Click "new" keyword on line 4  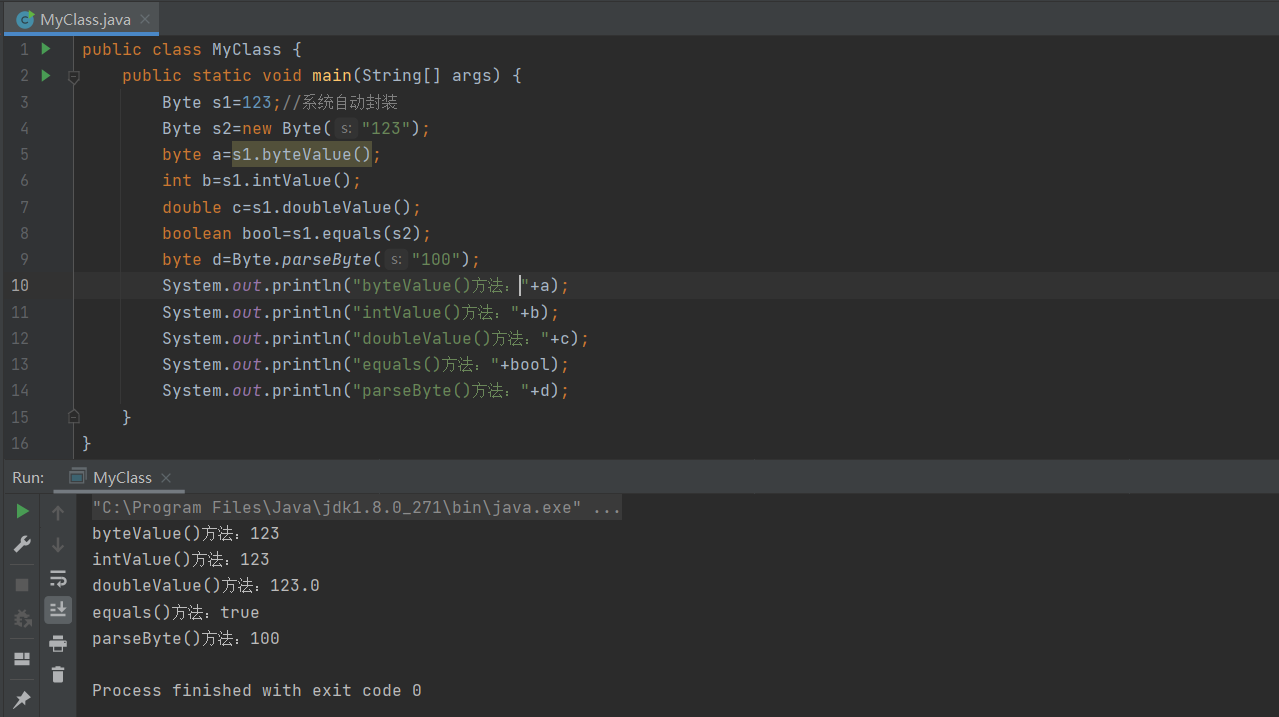pyautogui.click(x=257, y=128)
